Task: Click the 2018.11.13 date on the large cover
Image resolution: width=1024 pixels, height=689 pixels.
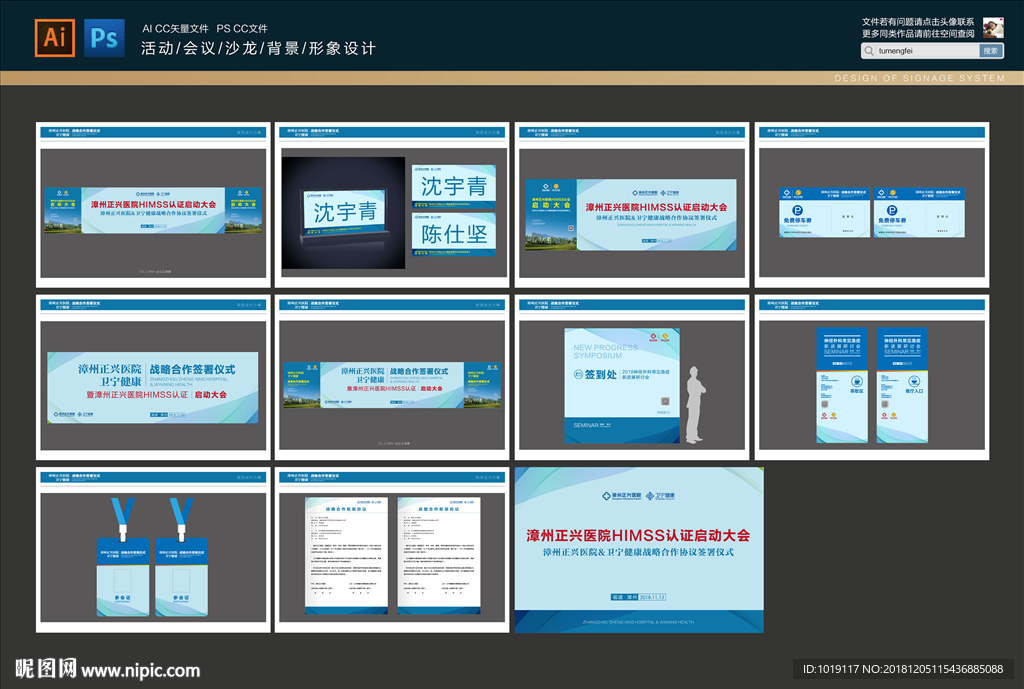Action: tap(652, 597)
